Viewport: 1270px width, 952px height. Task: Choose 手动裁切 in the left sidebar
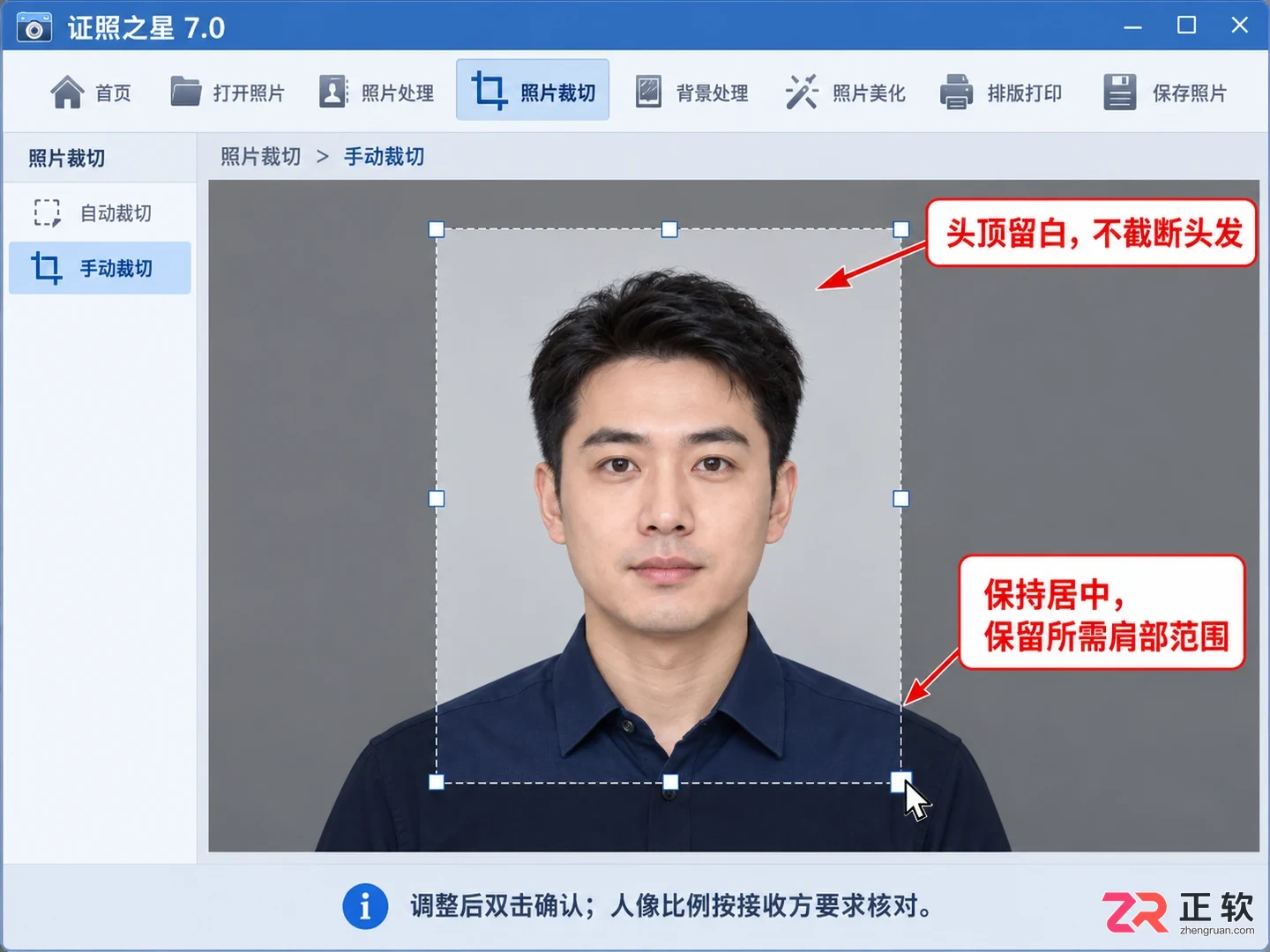pyautogui.click(x=100, y=268)
